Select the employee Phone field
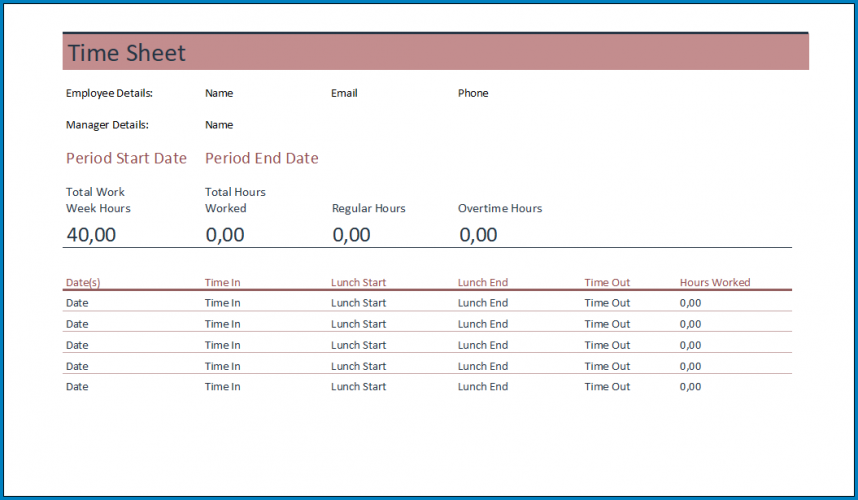The width and height of the screenshot is (858, 500). [x=473, y=93]
